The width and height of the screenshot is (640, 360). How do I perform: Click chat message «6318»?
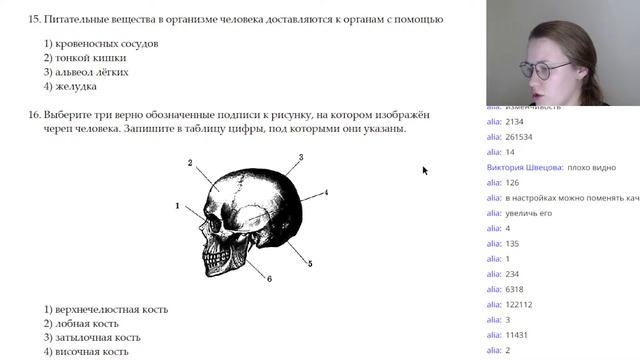[x=514, y=289]
